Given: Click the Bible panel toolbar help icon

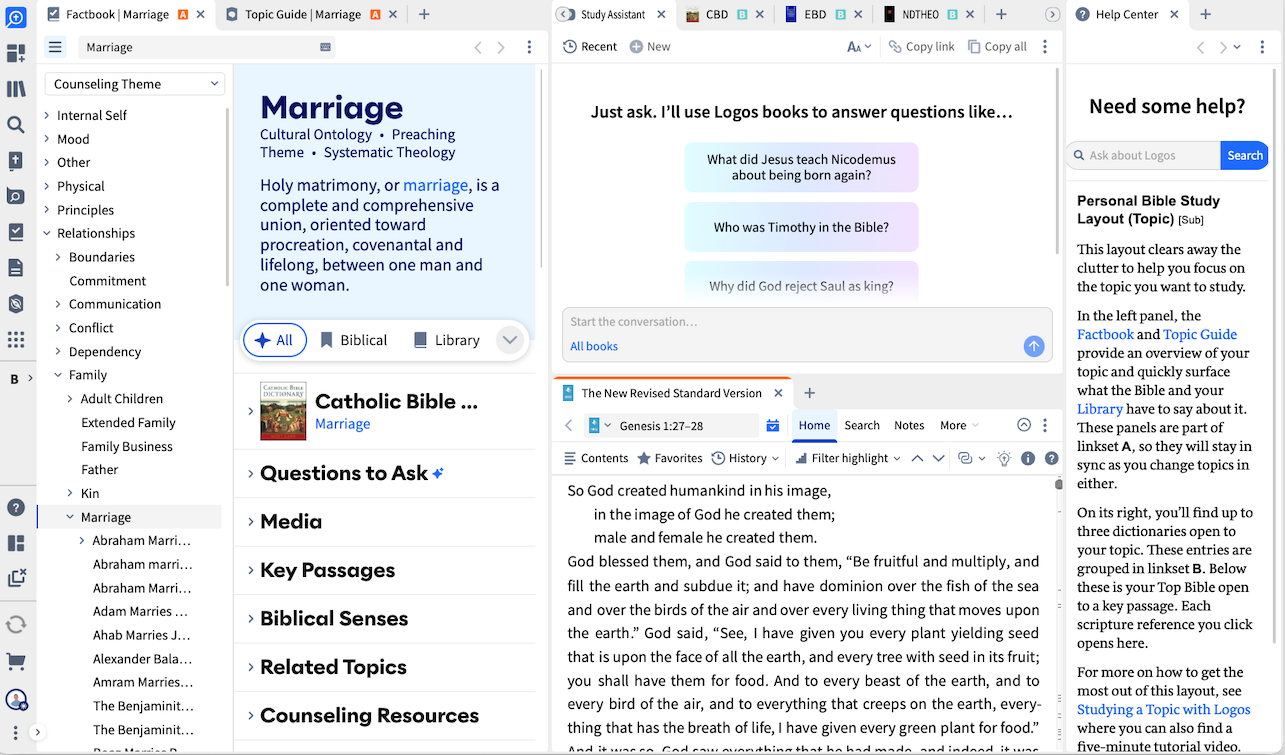Looking at the screenshot, I should click(x=1052, y=458).
